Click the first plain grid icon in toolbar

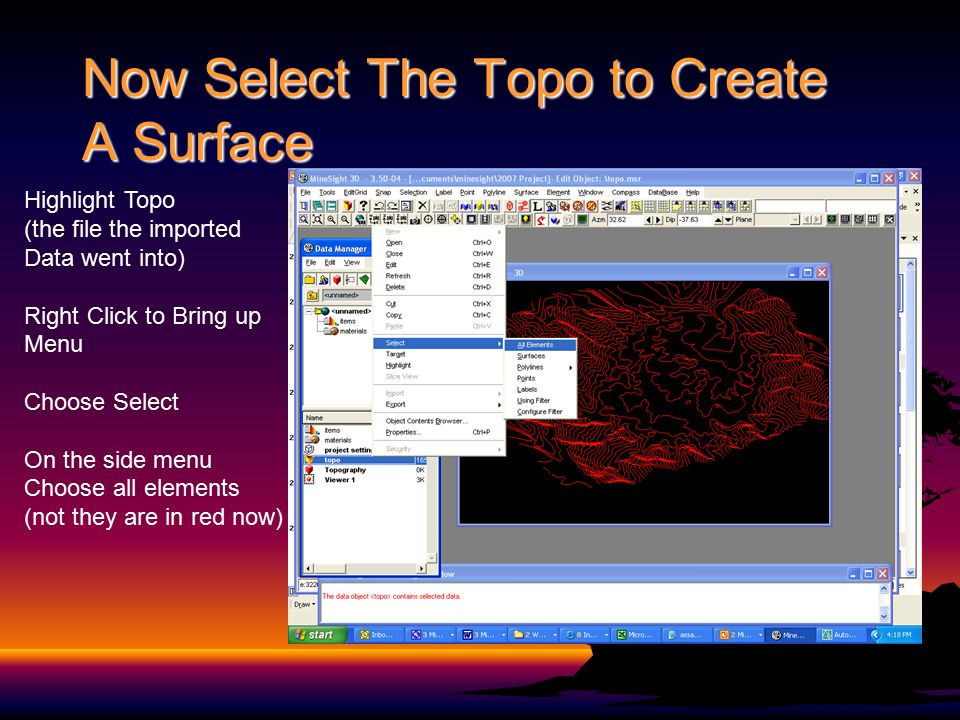(x=650, y=206)
